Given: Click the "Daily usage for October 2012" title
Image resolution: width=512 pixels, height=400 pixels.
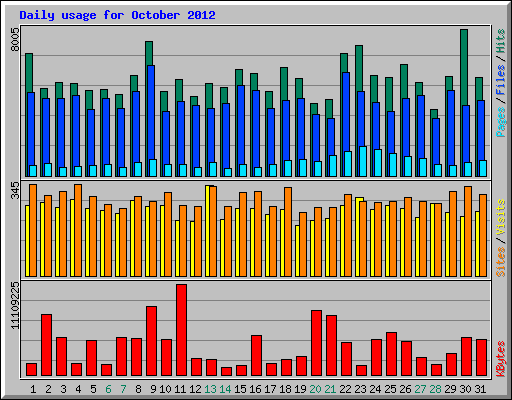Looking at the screenshot, I should (x=117, y=15).
